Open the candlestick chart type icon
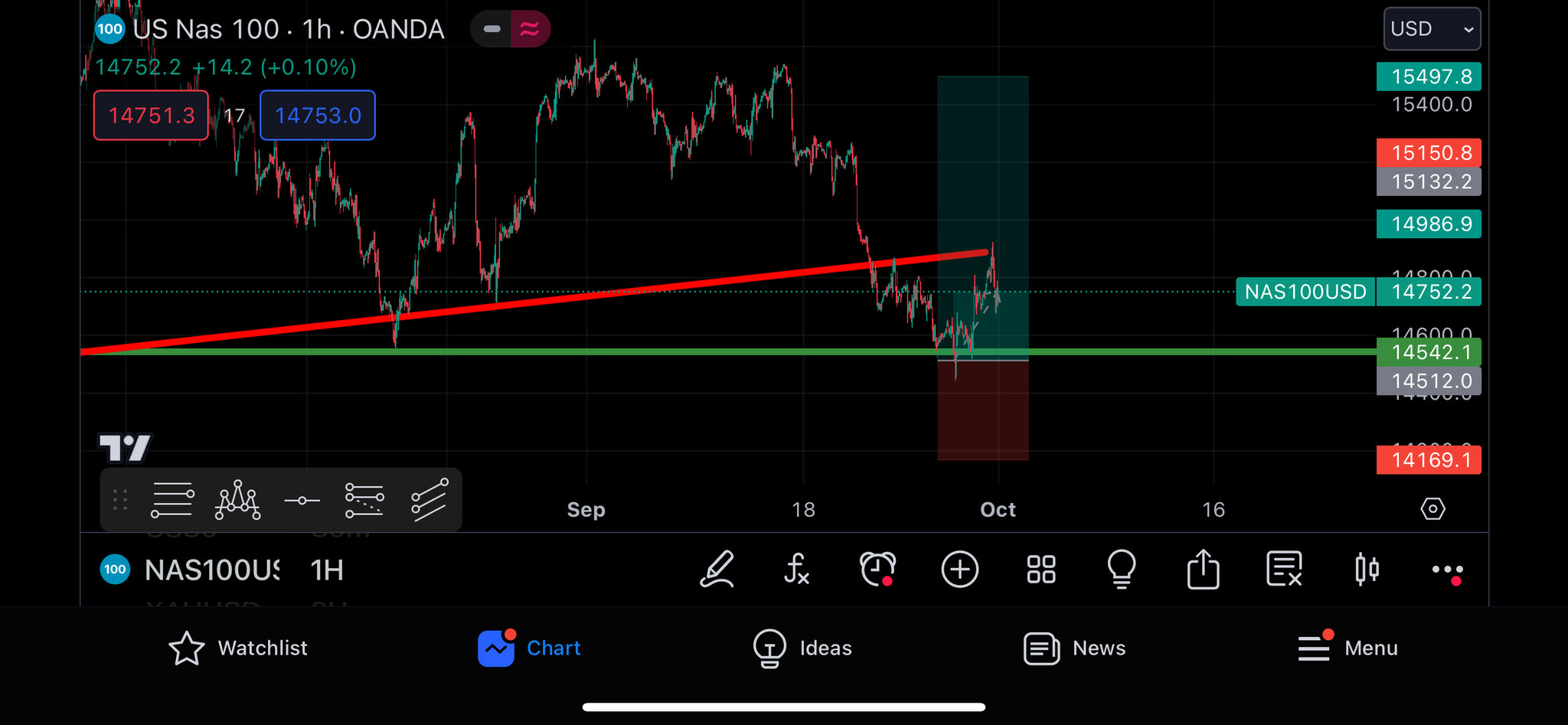This screenshot has width=1568, height=725. point(1366,570)
